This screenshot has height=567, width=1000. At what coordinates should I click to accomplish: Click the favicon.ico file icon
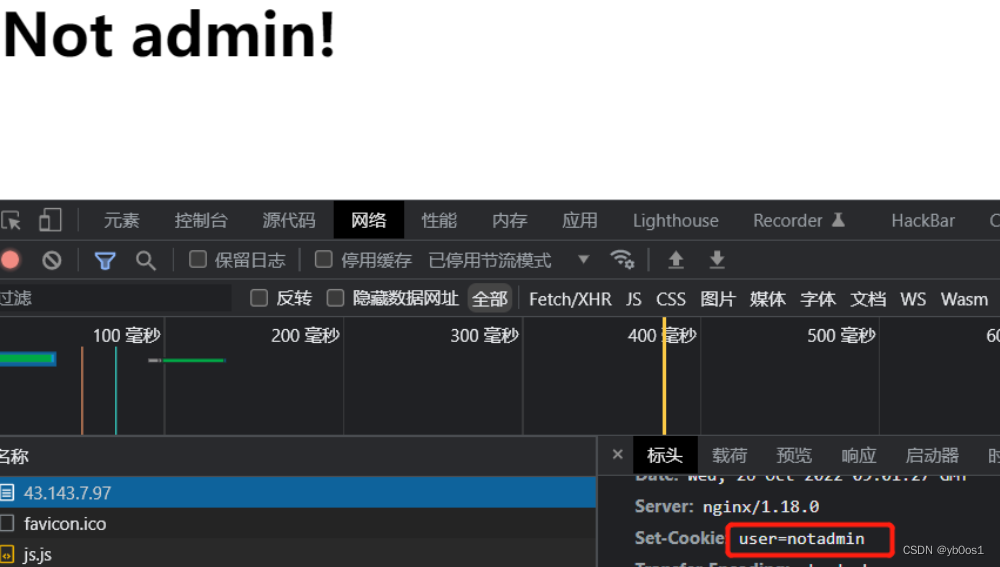point(7,524)
